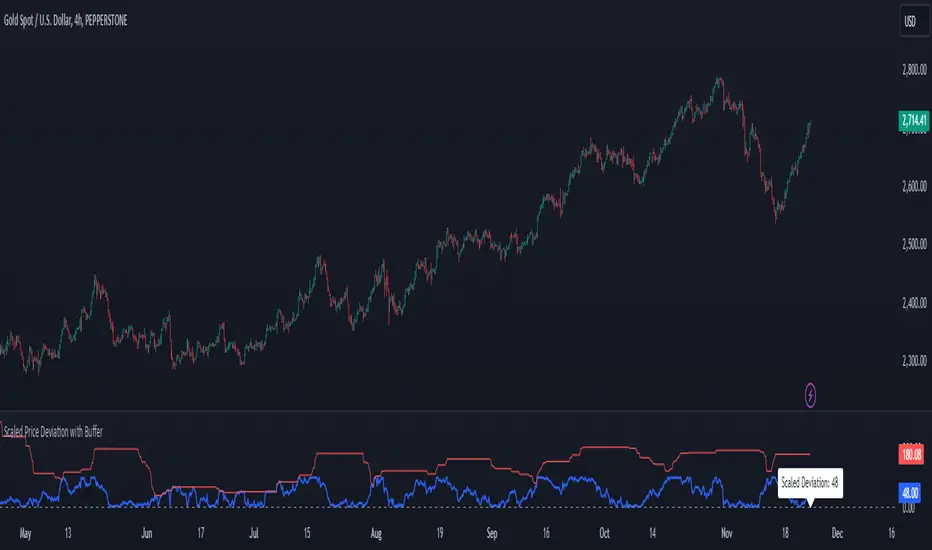Click the purple lightning bolt event icon
The width and height of the screenshot is (932, 550).
[x=810, y=395]
